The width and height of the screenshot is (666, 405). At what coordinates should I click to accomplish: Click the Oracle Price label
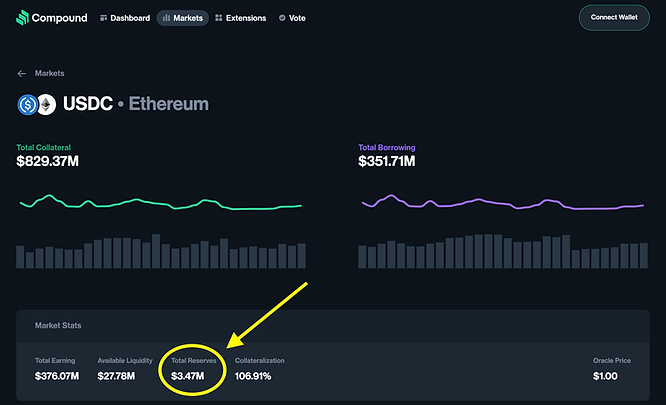click(612, 360)
